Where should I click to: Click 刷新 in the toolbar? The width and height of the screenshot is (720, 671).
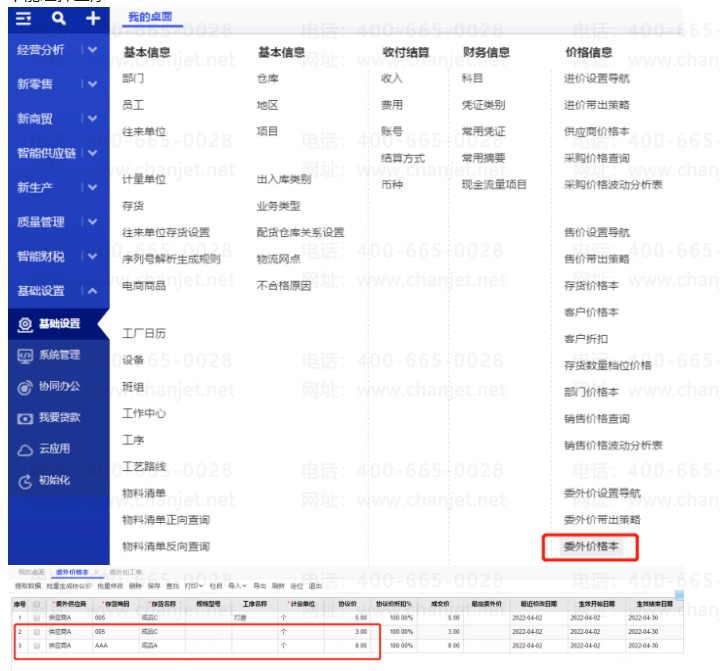tap(278, 586)
